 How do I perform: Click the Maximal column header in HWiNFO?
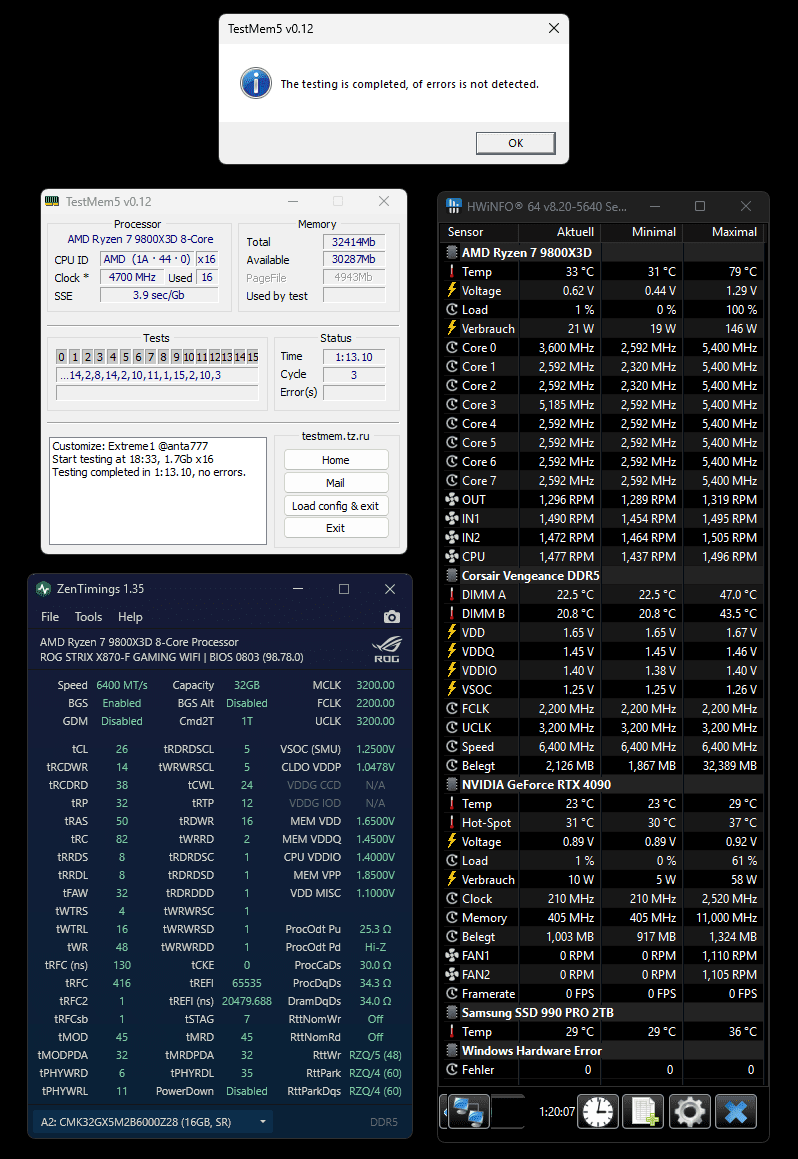point(734,232)
